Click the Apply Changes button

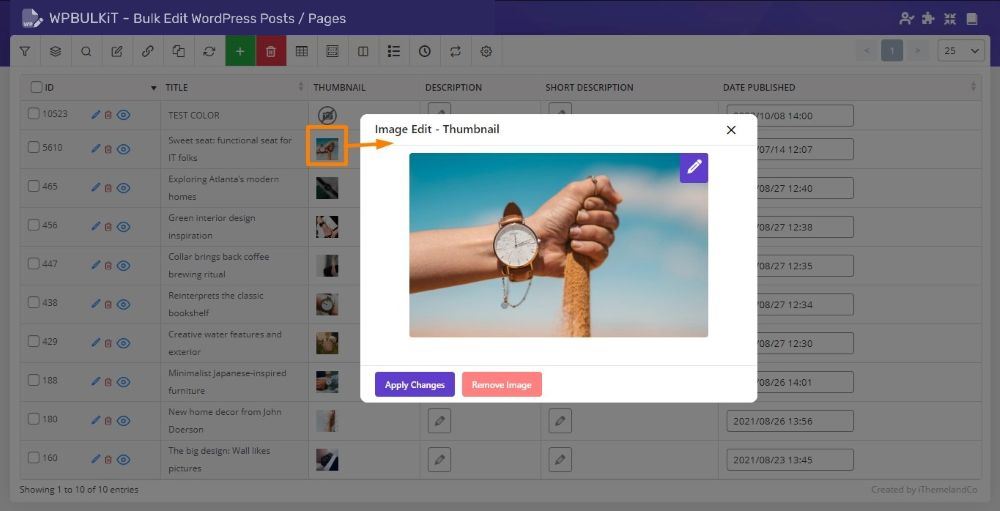[x=414, y=385]
